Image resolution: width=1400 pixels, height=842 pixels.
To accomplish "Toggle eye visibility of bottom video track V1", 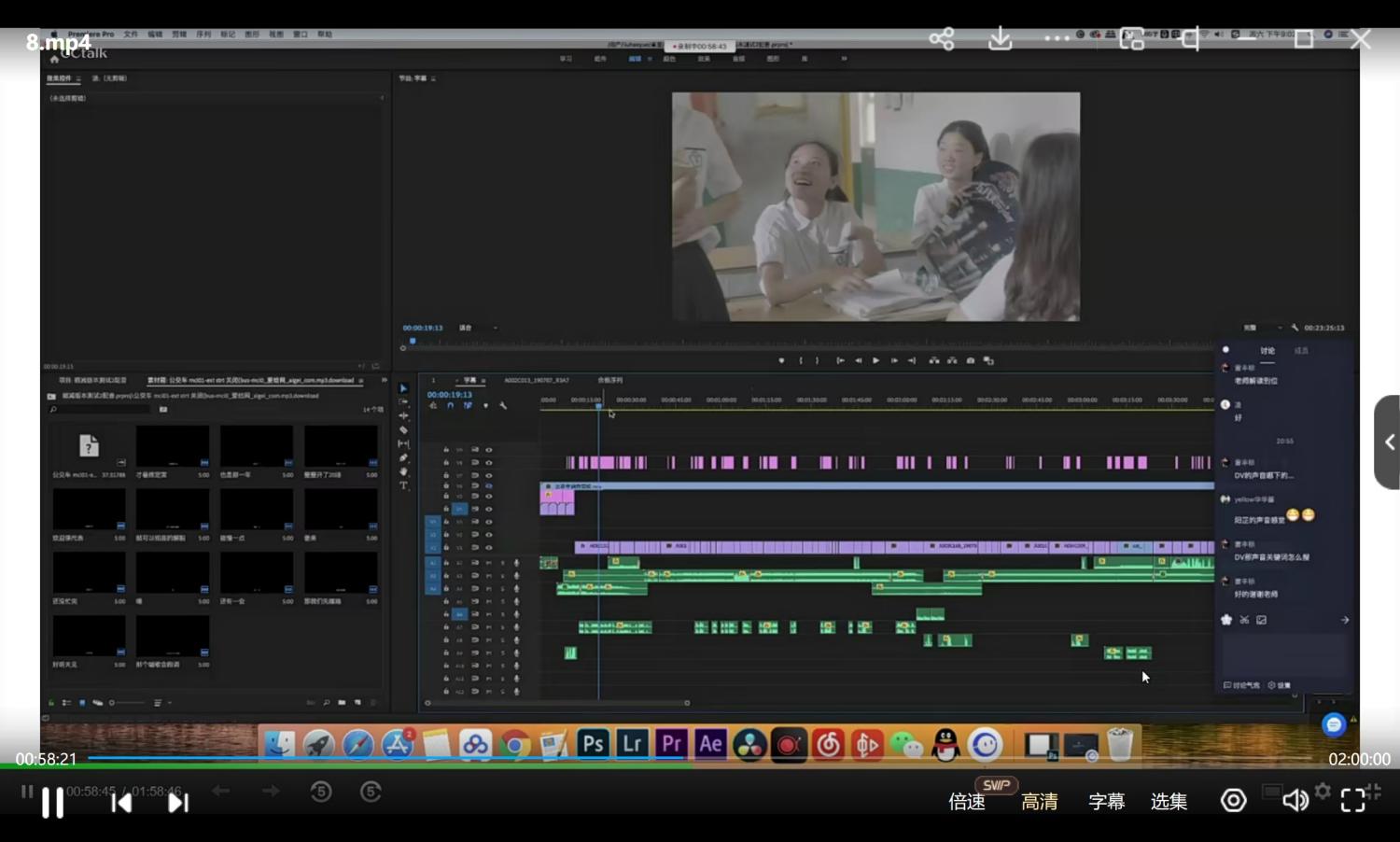I will [x=488, y=547].
